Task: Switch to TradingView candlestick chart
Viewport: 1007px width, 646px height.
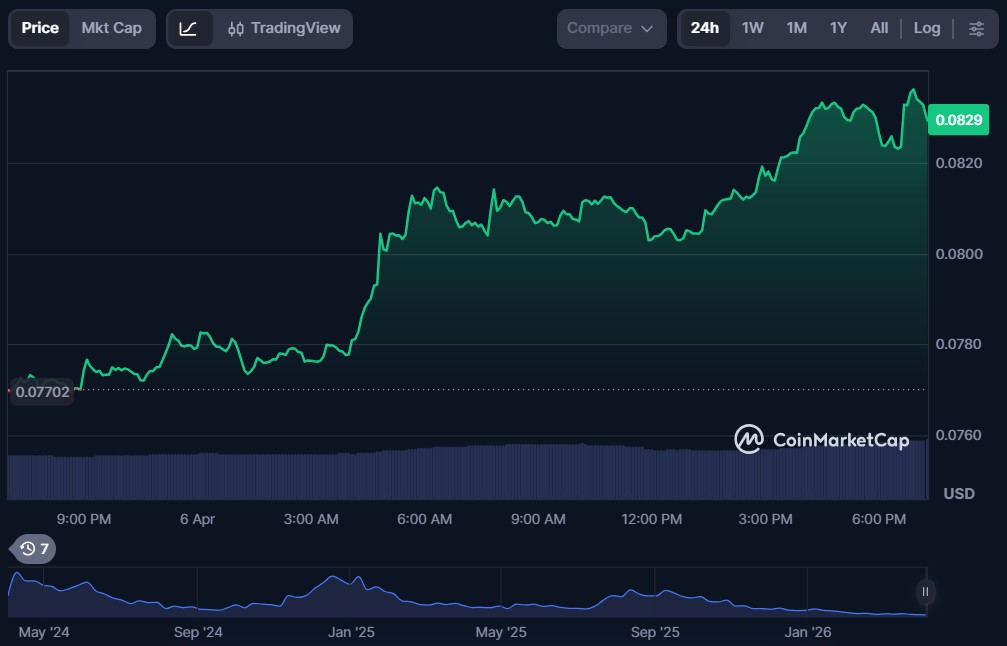Action: coord(283,28)
